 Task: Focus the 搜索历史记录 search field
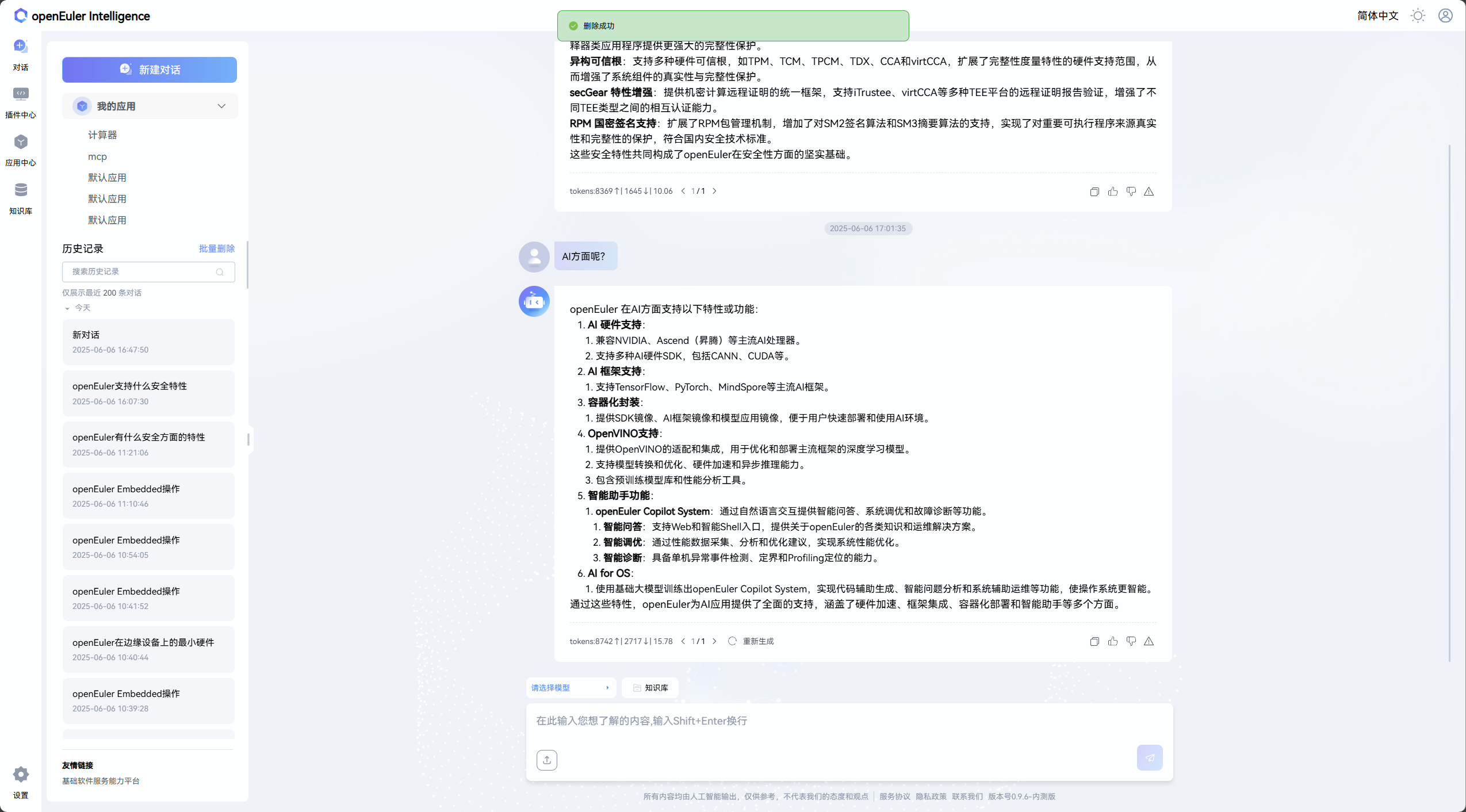tap(148, 271)
